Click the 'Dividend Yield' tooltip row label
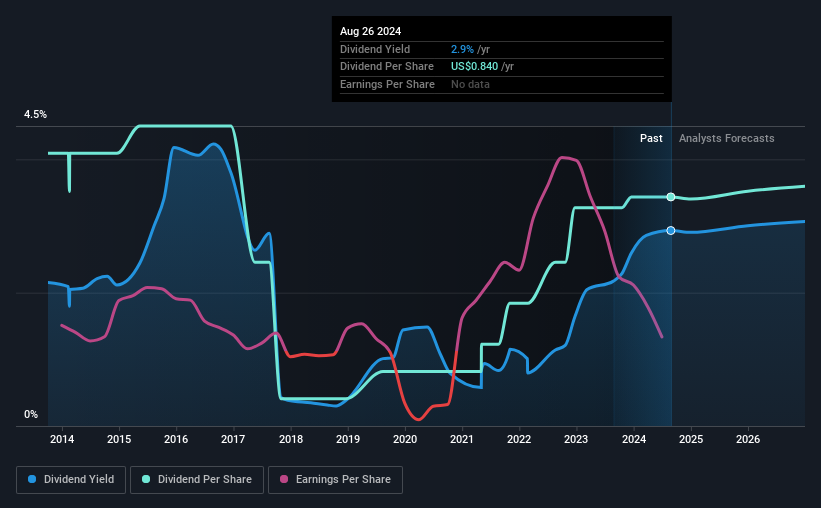This screenshot has height=508, width=821. (375, 49)
